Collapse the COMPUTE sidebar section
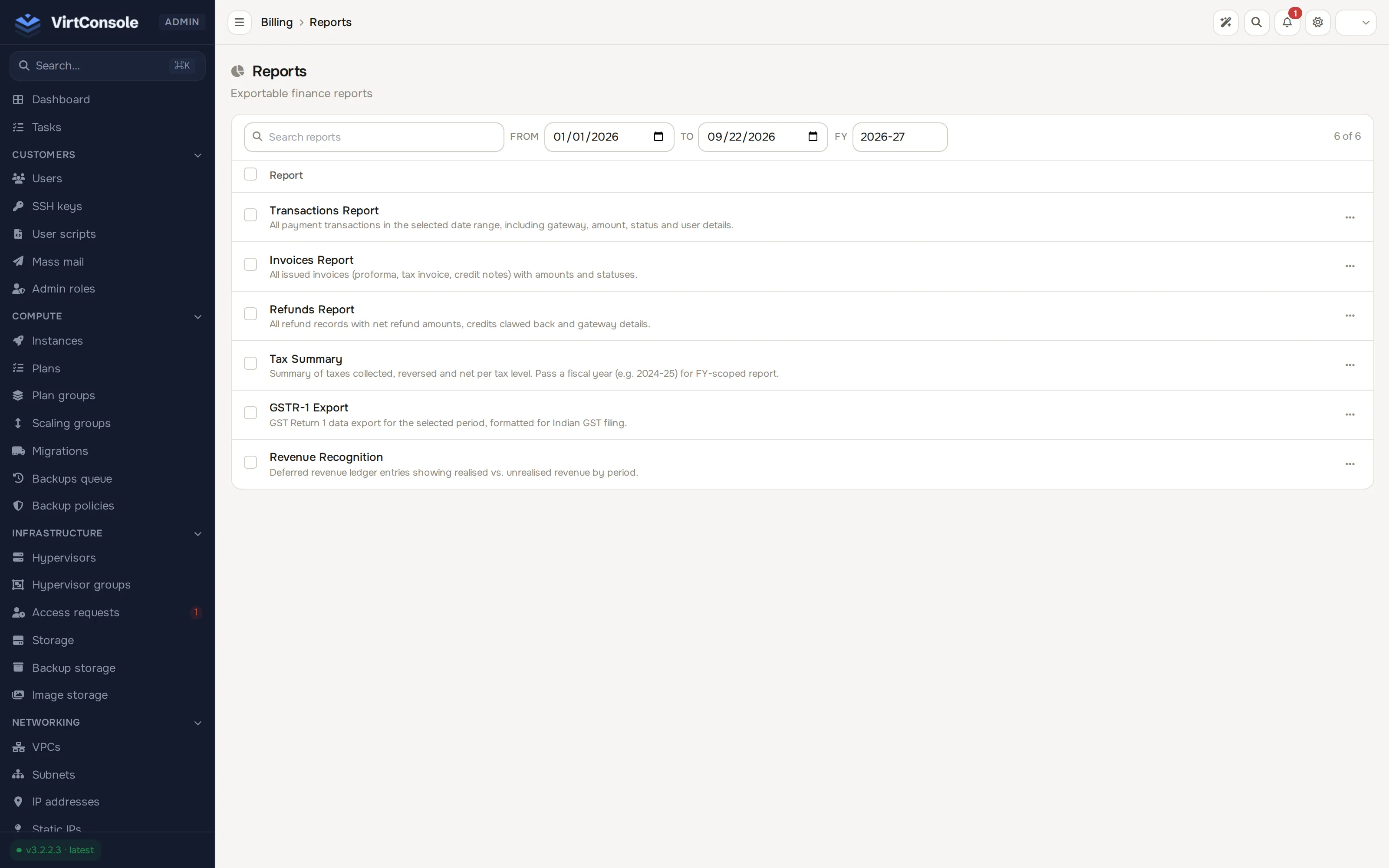 coord(197,316)
